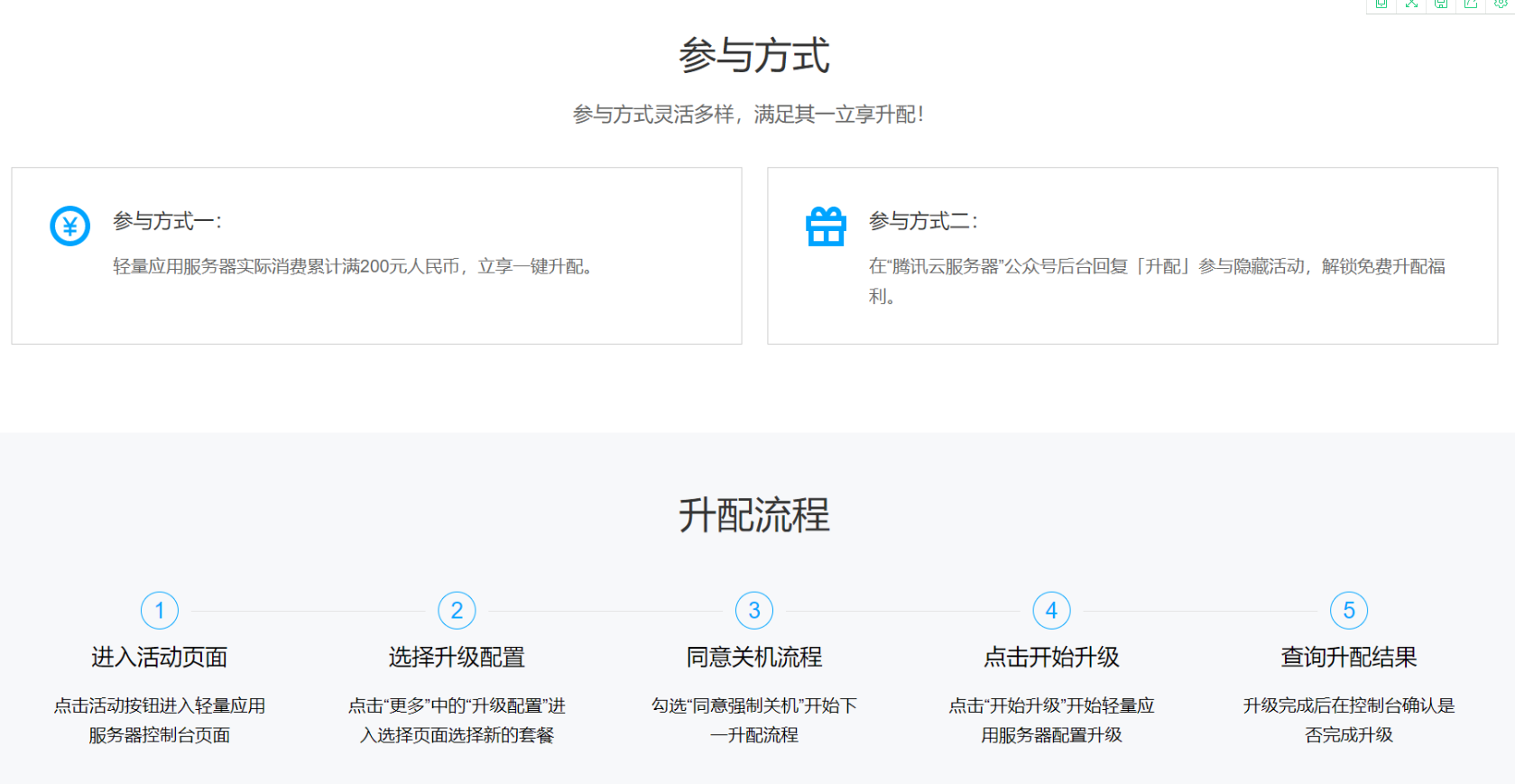The image size is (1515, 784).
Task: Click the mobile device preview icon
Action: click(x=1381, y=5)
